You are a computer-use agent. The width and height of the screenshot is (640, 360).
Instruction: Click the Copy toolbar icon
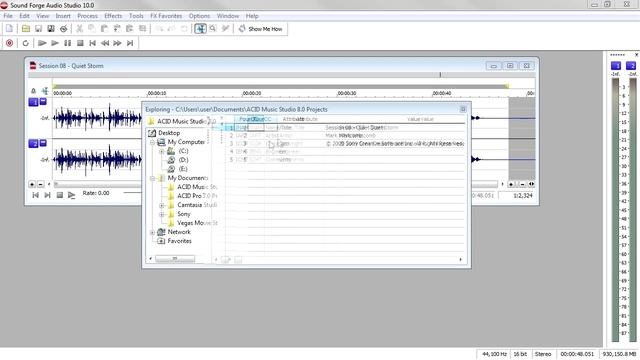click(x=92, y=29)
